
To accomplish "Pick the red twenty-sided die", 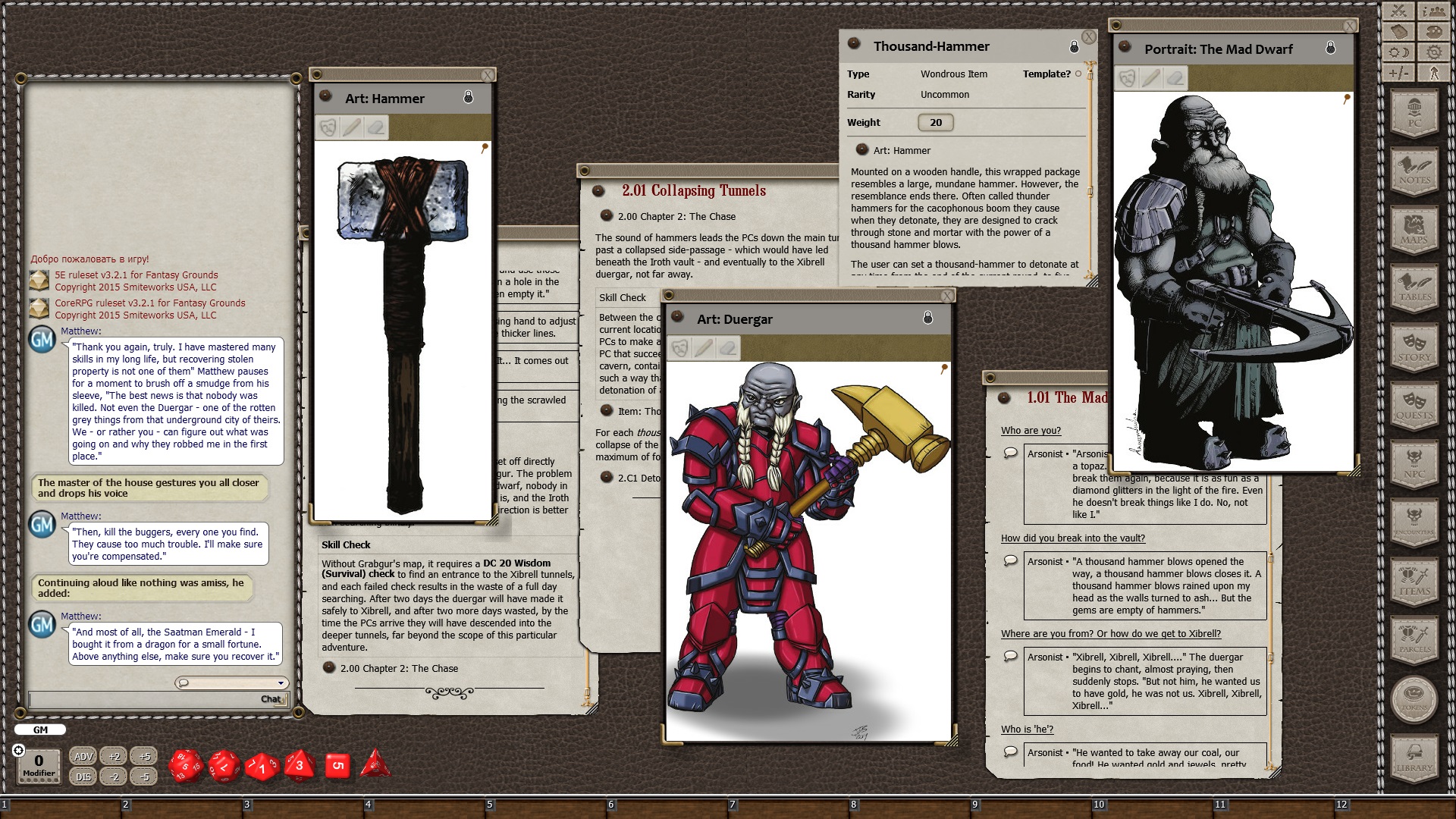I will 185,766.
